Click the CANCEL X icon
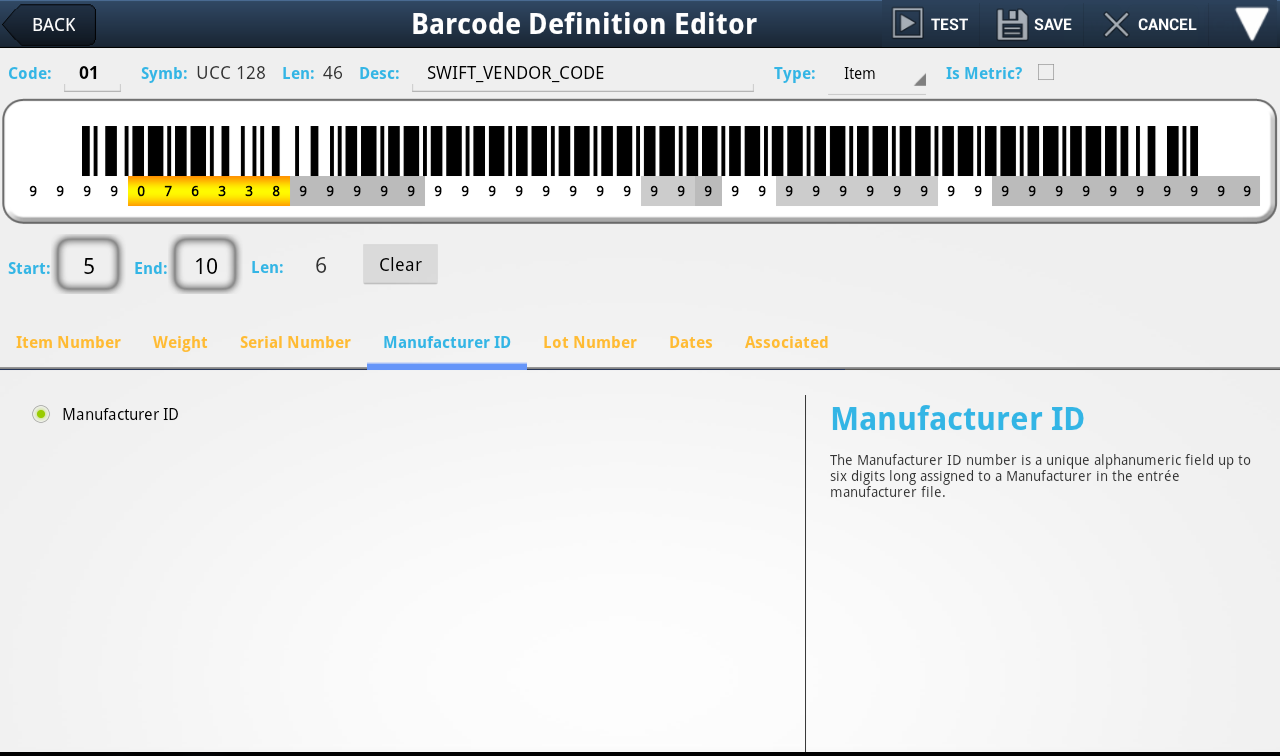The height and width of the screenshot is (756, 1280). coord(1116,24)
